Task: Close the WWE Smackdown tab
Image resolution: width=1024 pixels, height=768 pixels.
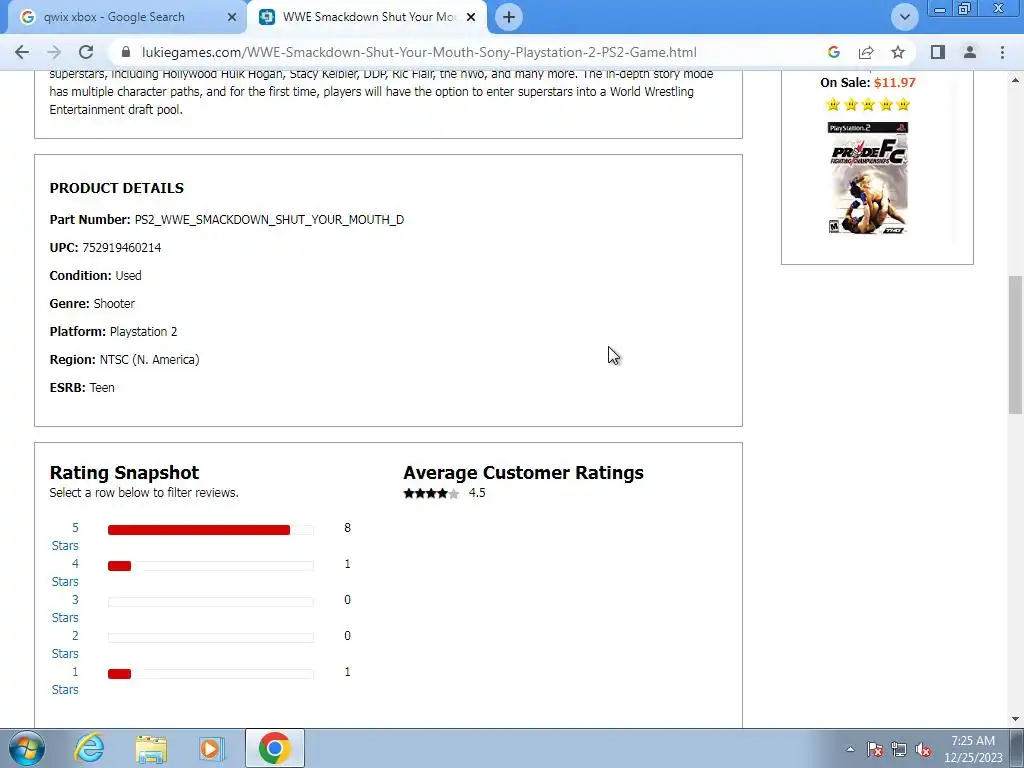Action: pyautogui.click(x=471, y=17)
